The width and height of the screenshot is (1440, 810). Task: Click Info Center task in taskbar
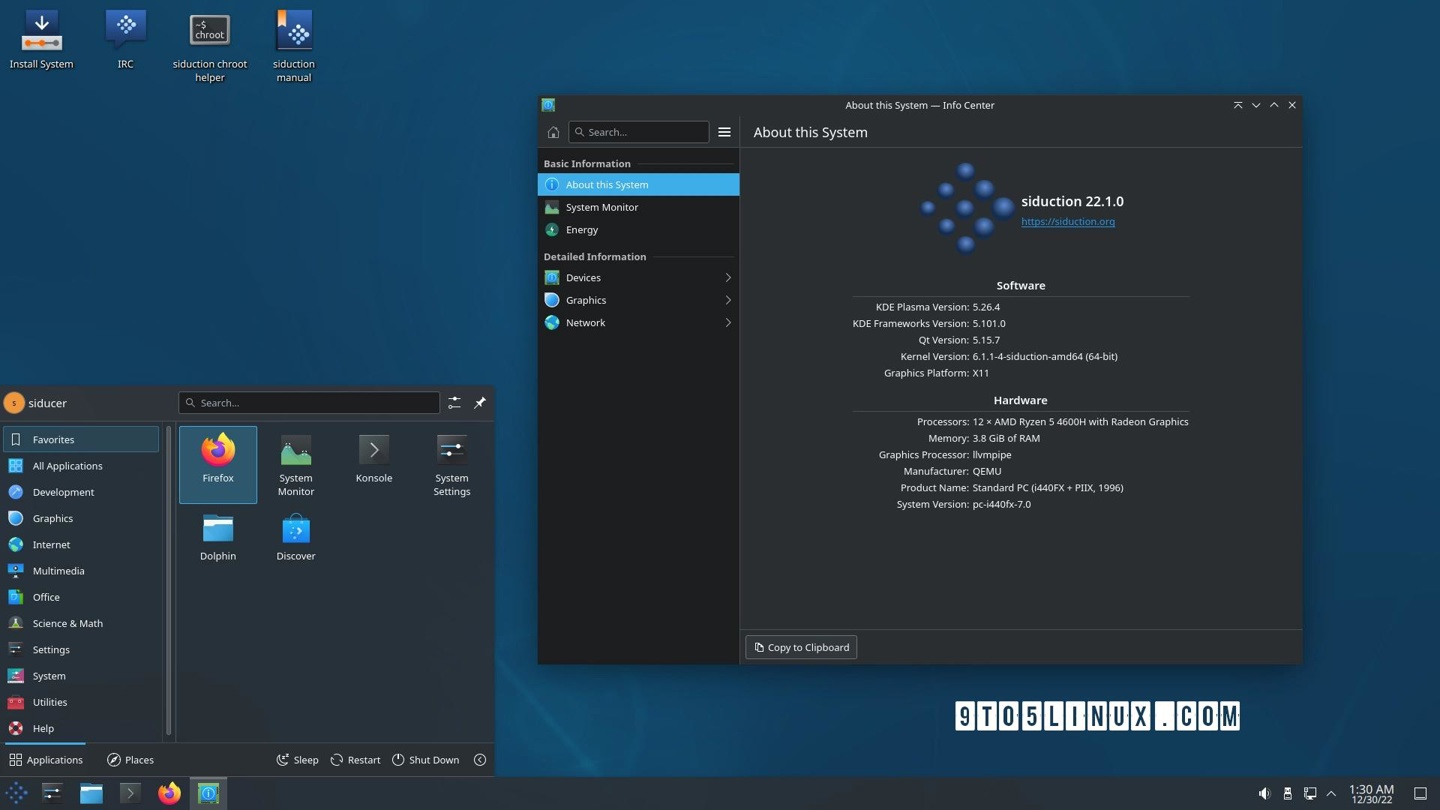[x=208, y=793]
